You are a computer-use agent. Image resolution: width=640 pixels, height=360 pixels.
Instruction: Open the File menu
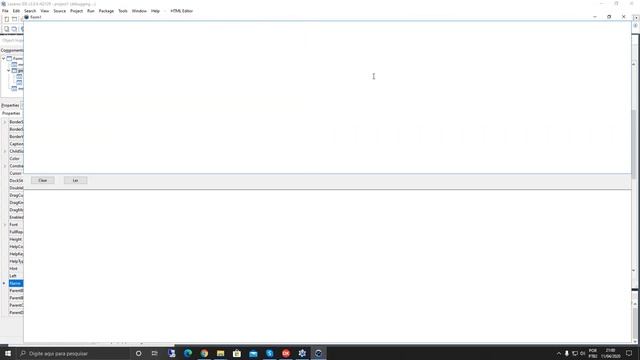[5, 11]
